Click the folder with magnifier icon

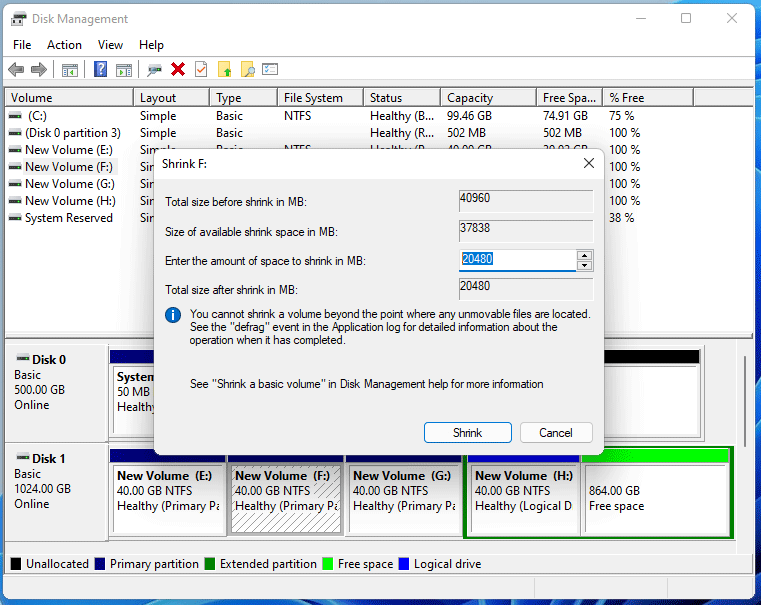tap(248, 69)
